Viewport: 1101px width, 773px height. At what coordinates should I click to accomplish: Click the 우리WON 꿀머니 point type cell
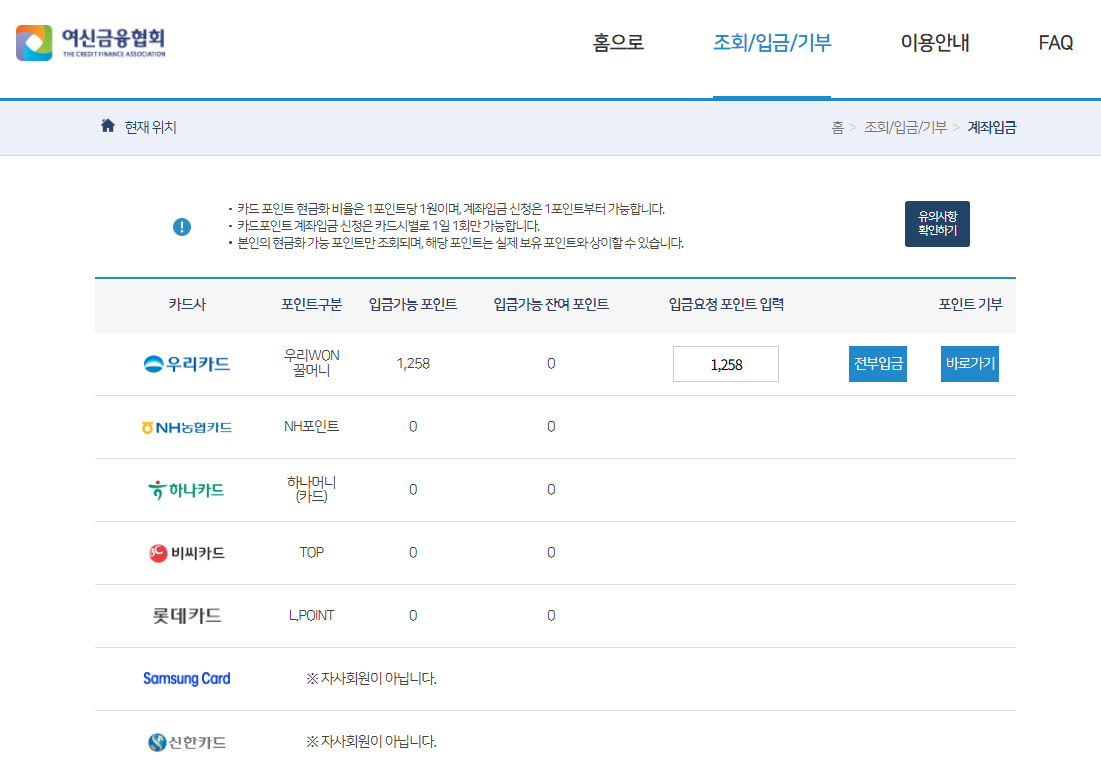tap(312, 363)
